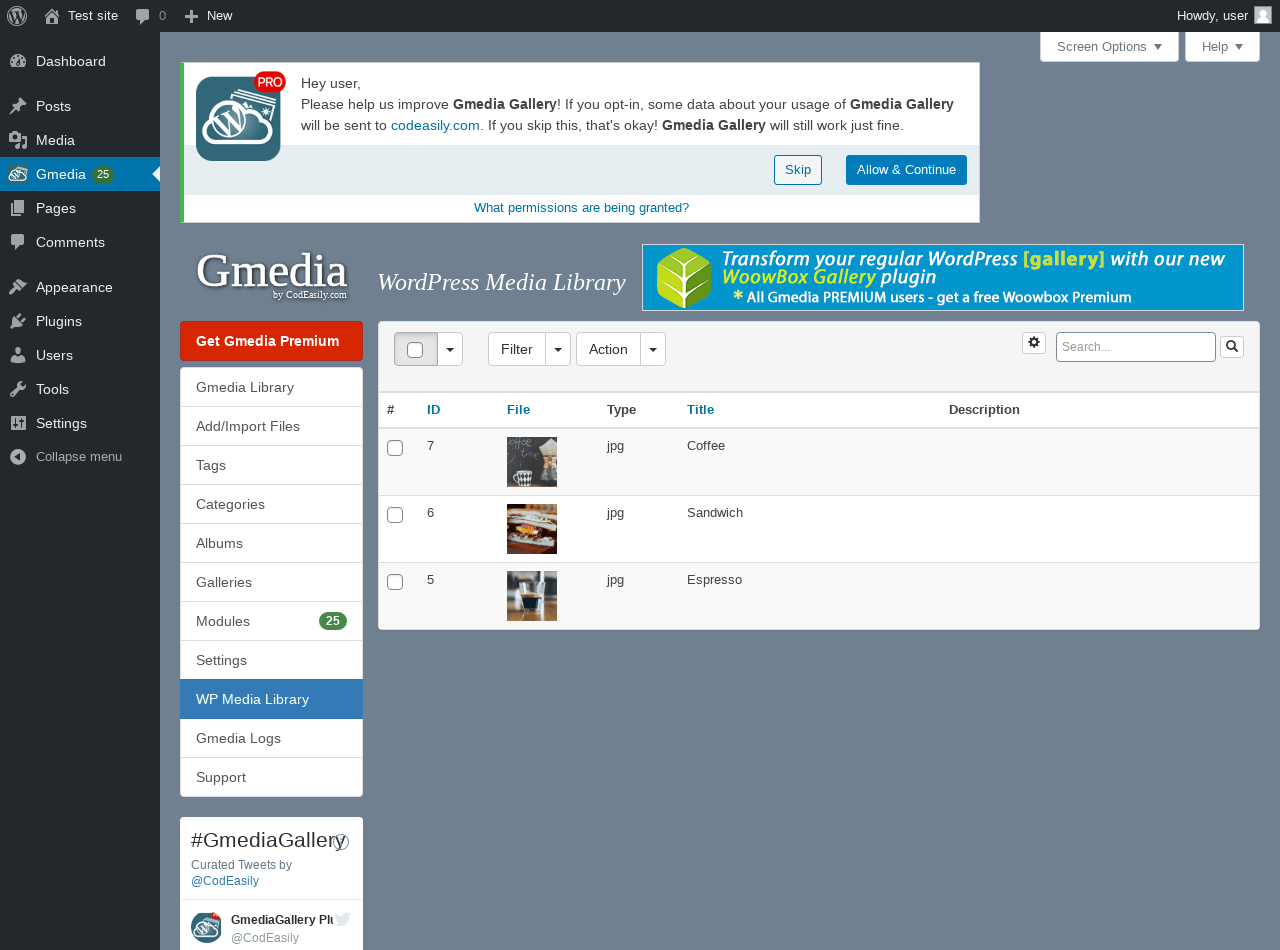Viewport: 1280px width, 950px height.
Task: Check the Sandwich row checkbox
Action: click(395, 515)
